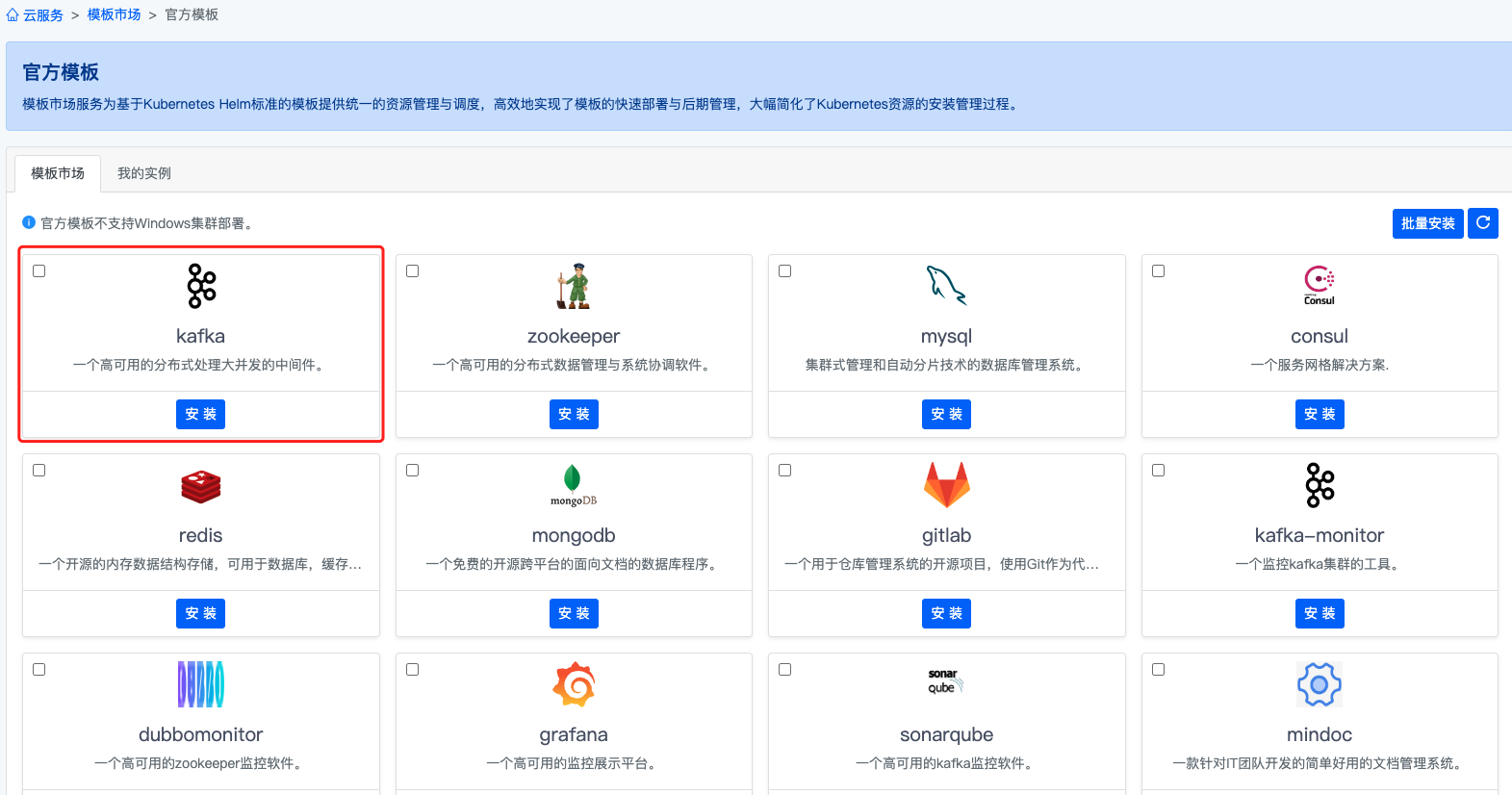Enable the gitlab template checkbox
Image resolution: width=1512 pixels, height=795 pixels.
pos(785,470)
